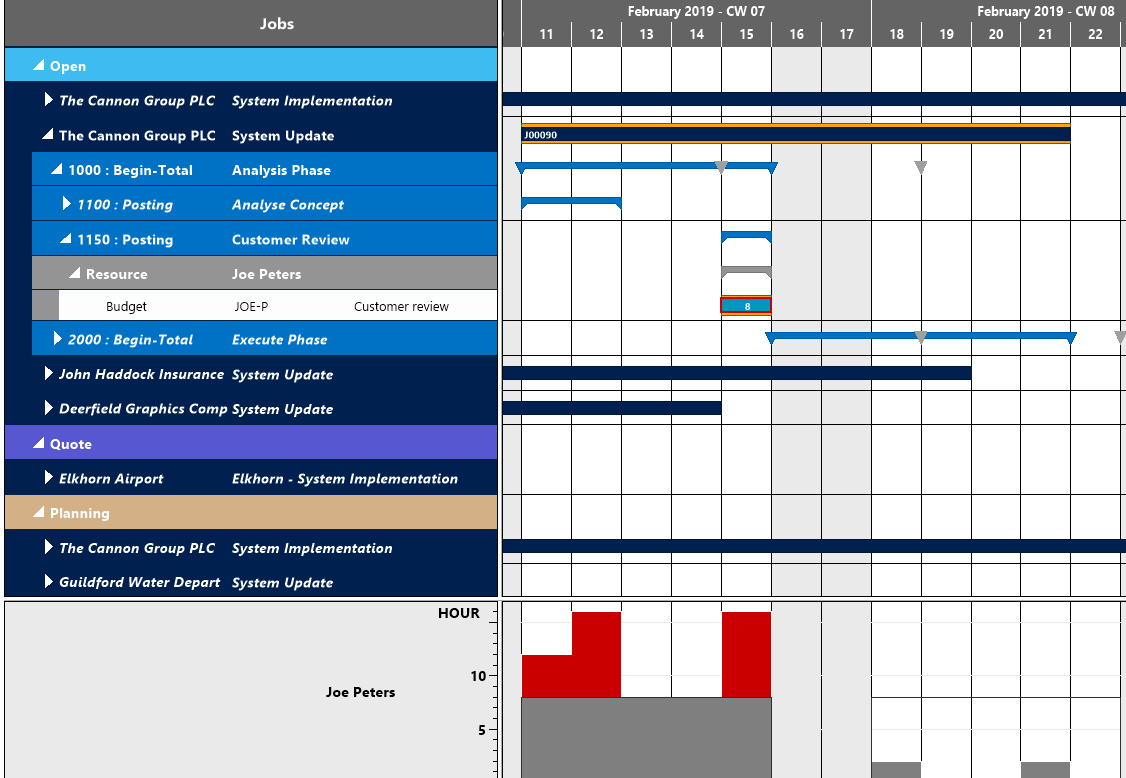Expand the Guildford Water Depart System Update job
1126x778 pixels.
[x=47, y=582]
